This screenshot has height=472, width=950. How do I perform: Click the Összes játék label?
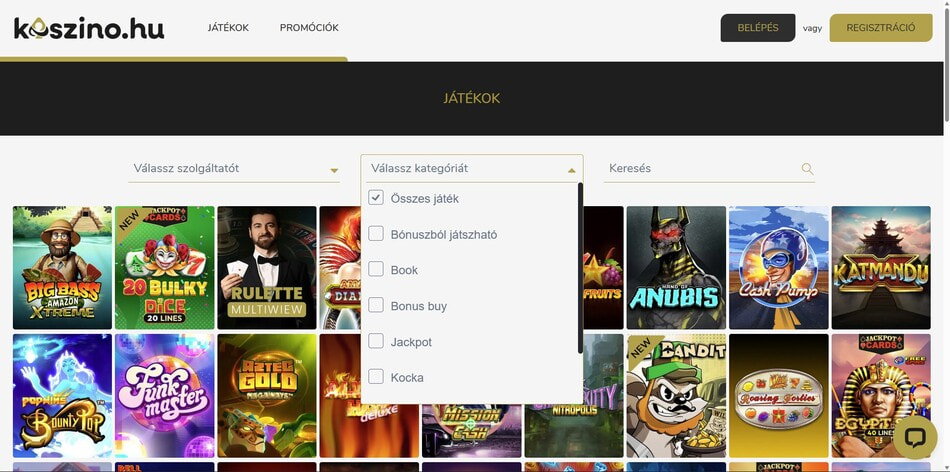pos(425,199)
